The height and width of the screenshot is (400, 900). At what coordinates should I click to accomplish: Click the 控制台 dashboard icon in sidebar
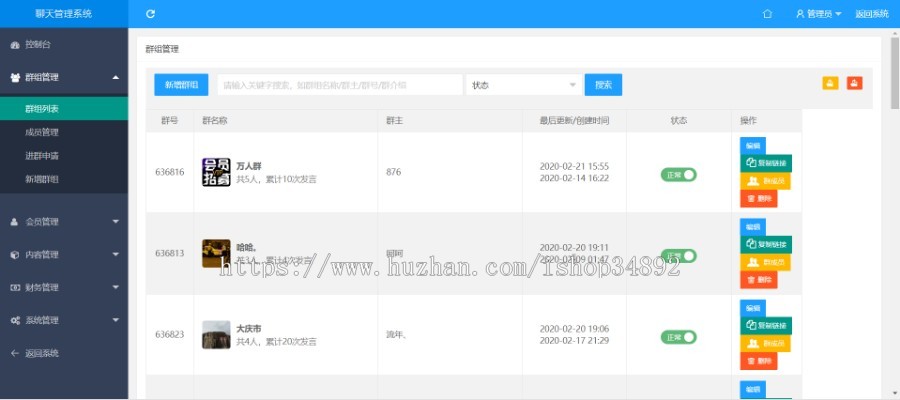15,45
